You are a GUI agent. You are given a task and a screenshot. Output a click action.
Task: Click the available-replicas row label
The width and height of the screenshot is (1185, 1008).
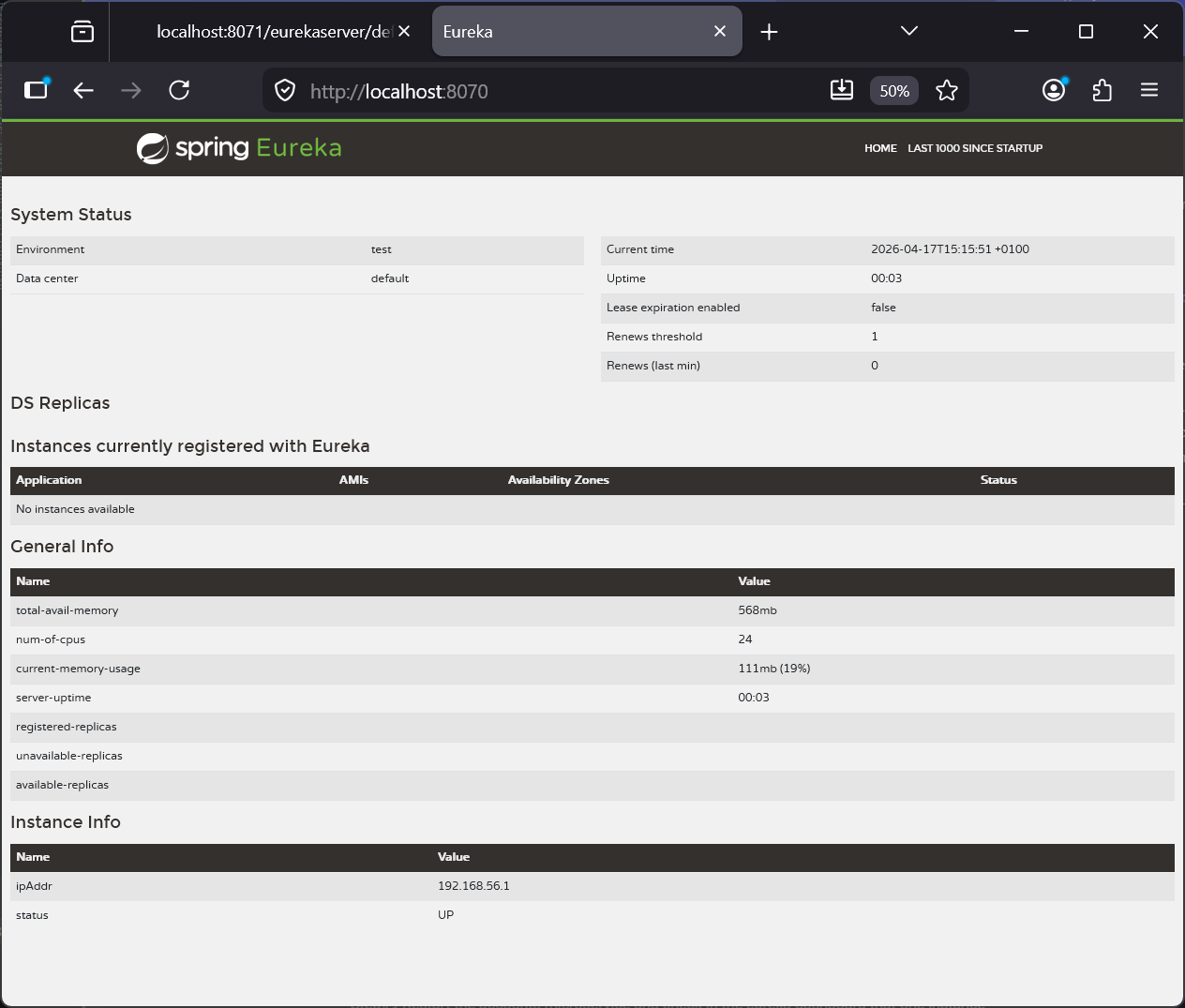click(62, 785)
